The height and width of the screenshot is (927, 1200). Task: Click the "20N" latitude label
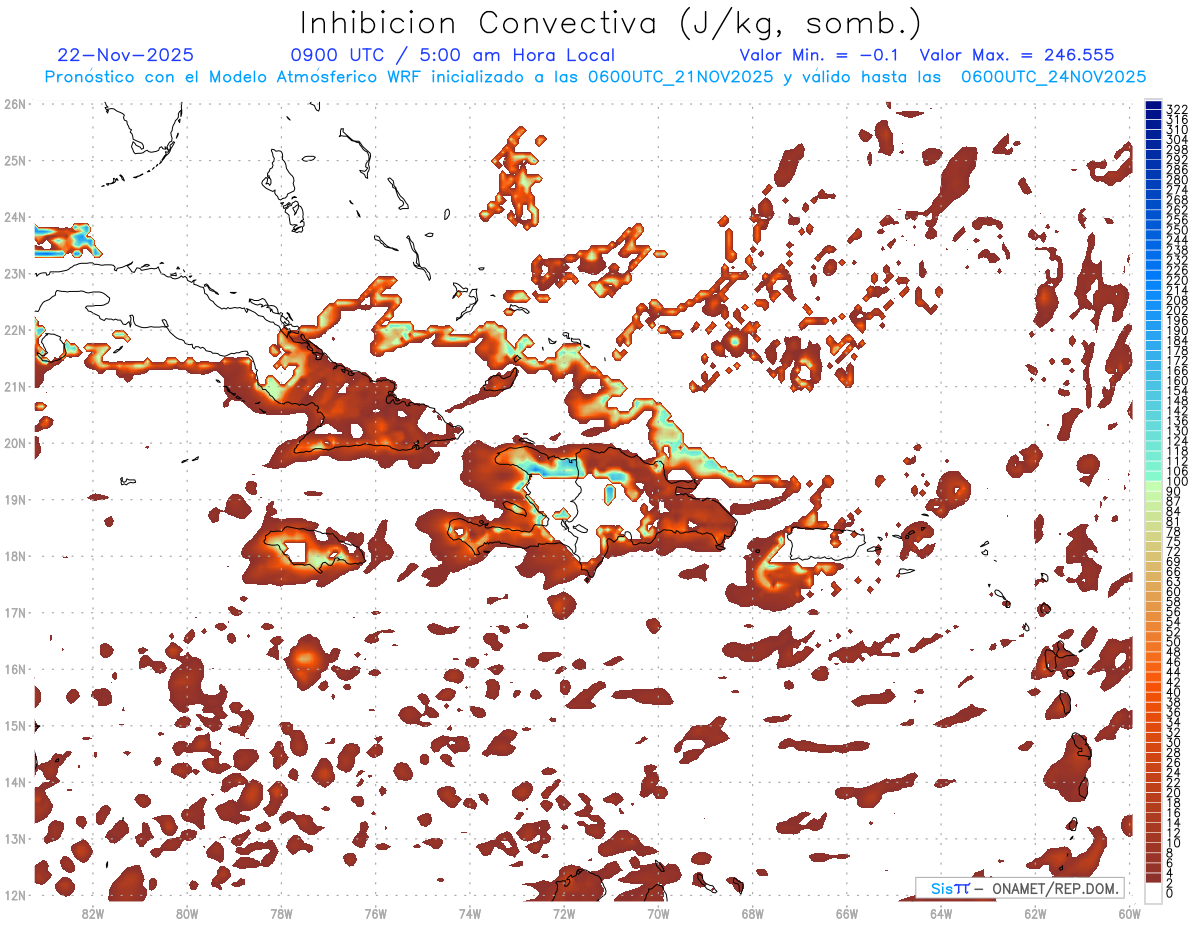click(x=15, y=443)
